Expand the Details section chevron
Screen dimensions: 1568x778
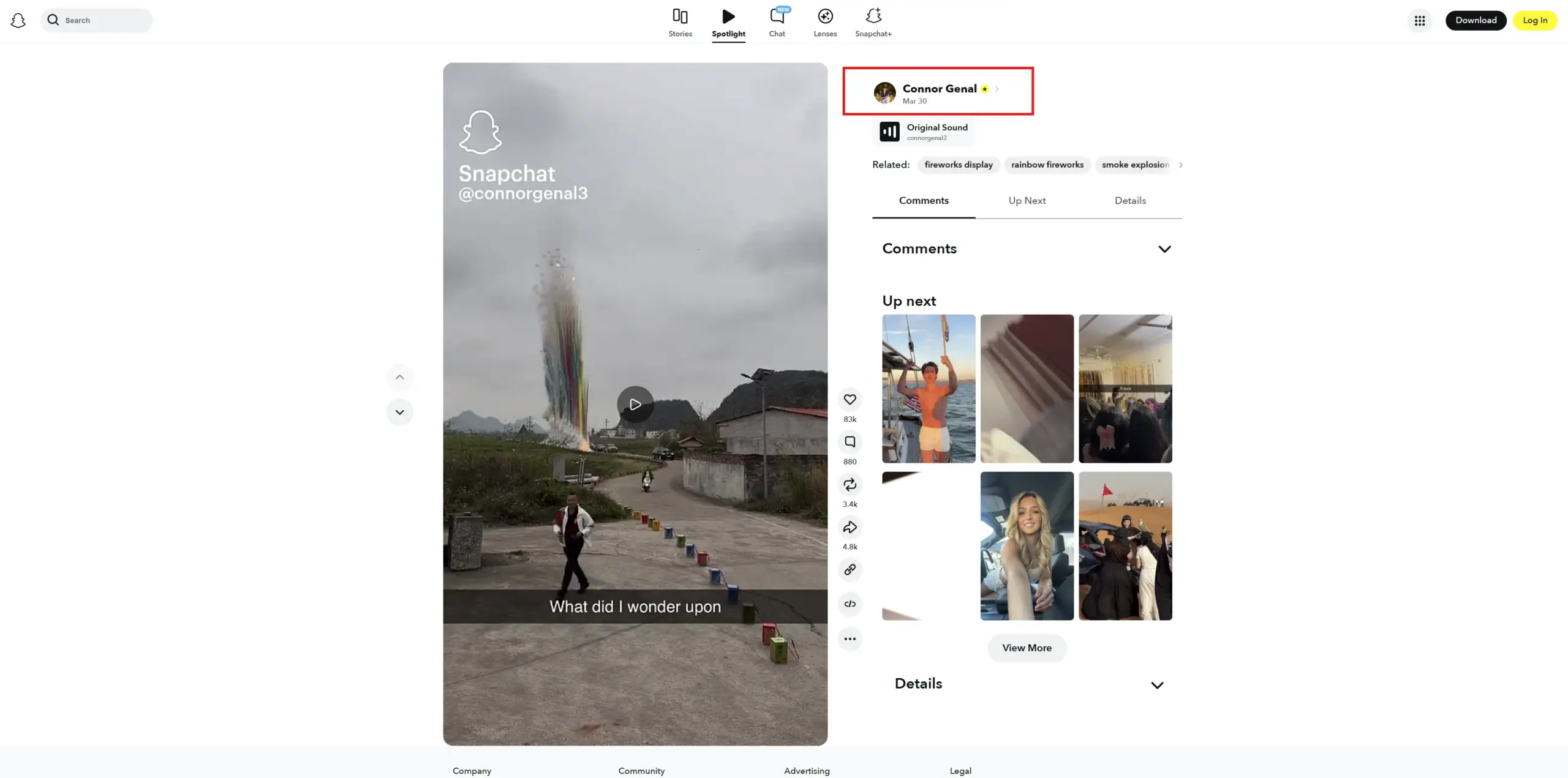1157,685
